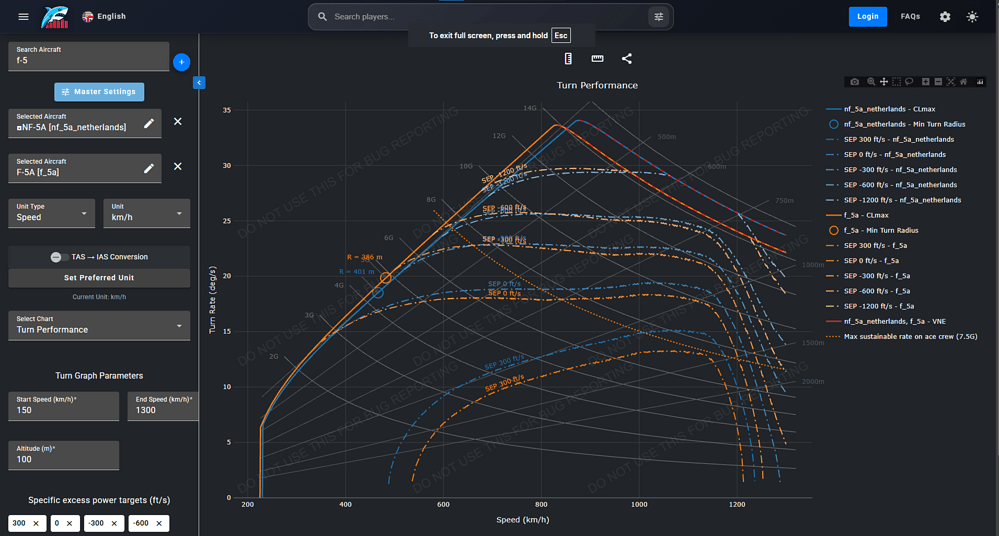Viewport: 999px width, 536px height.
Task: Select the Lasso Select tool
Action: click(x=909, y=82)
